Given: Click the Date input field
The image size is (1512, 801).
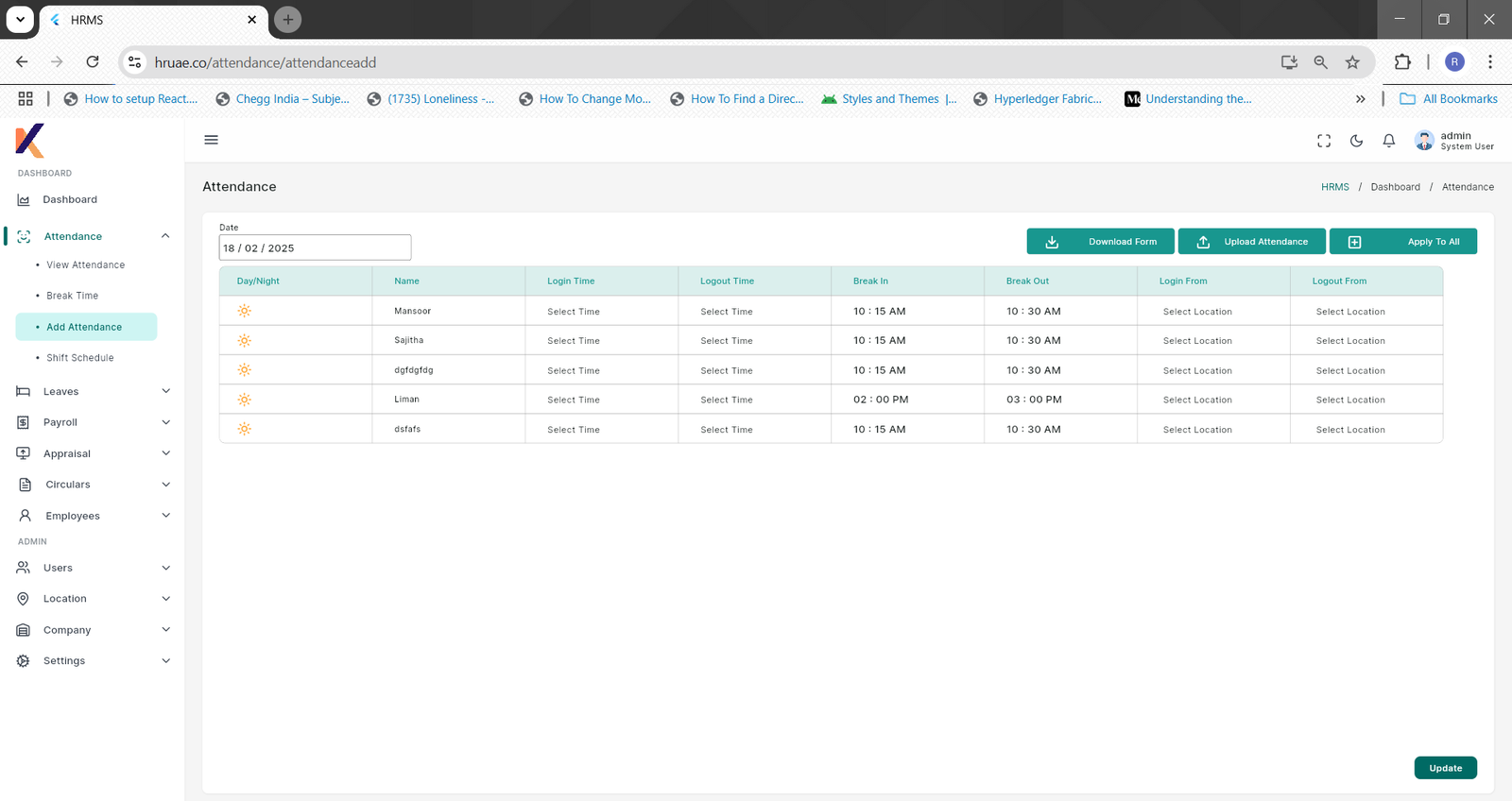Looking at the screenshot, I should click(315, 247).
